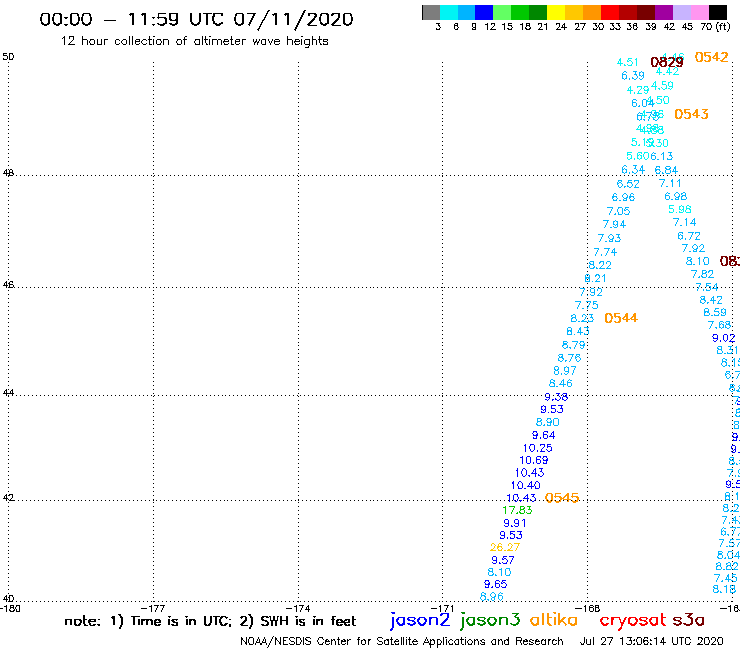740x650 pixels.
Task: Click the longitude axis label -171
Action: [x=442, y=609]
